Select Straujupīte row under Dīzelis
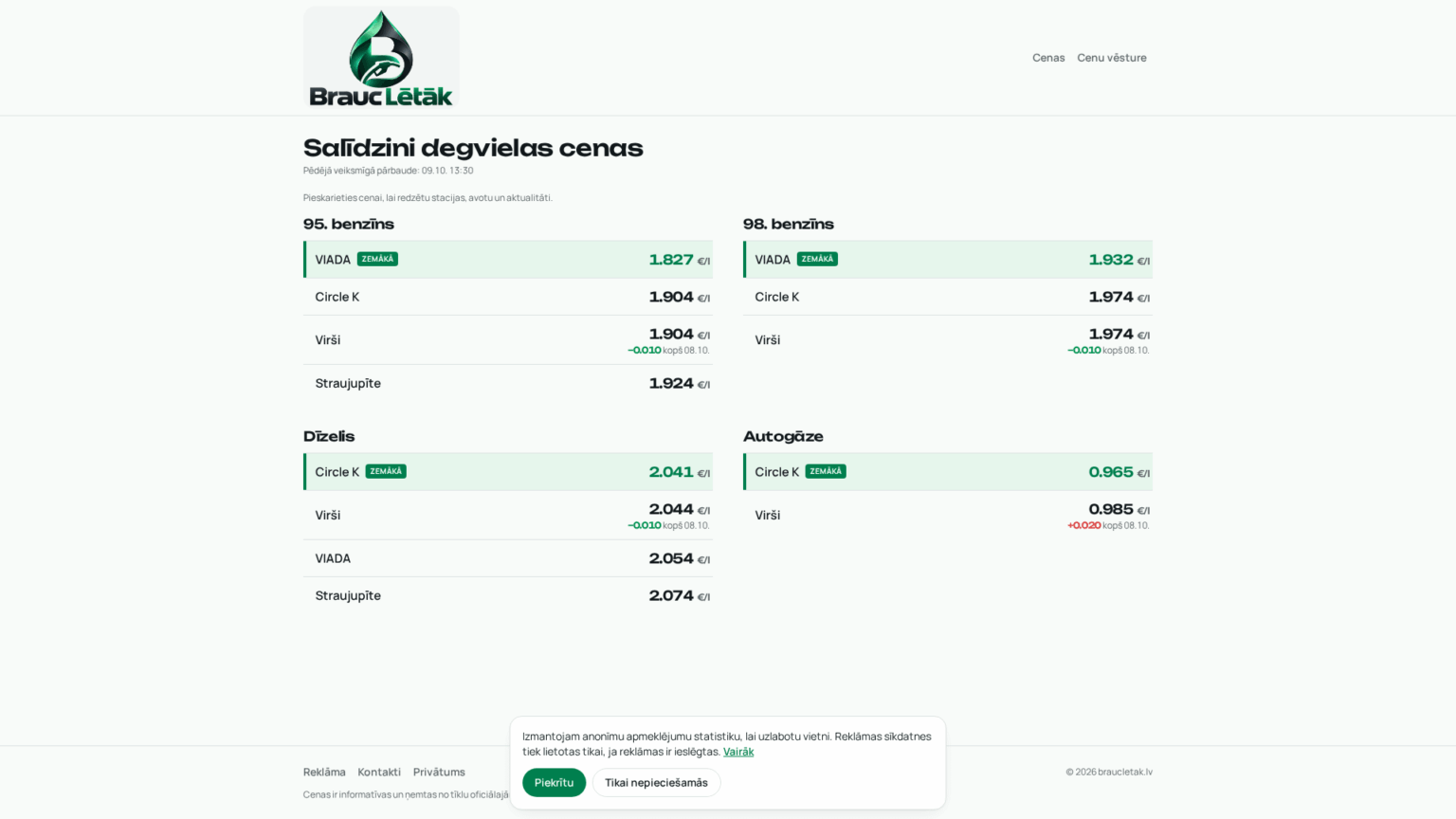The width and height of the screenshot is (1456, 819). click(x=508, y=595)
